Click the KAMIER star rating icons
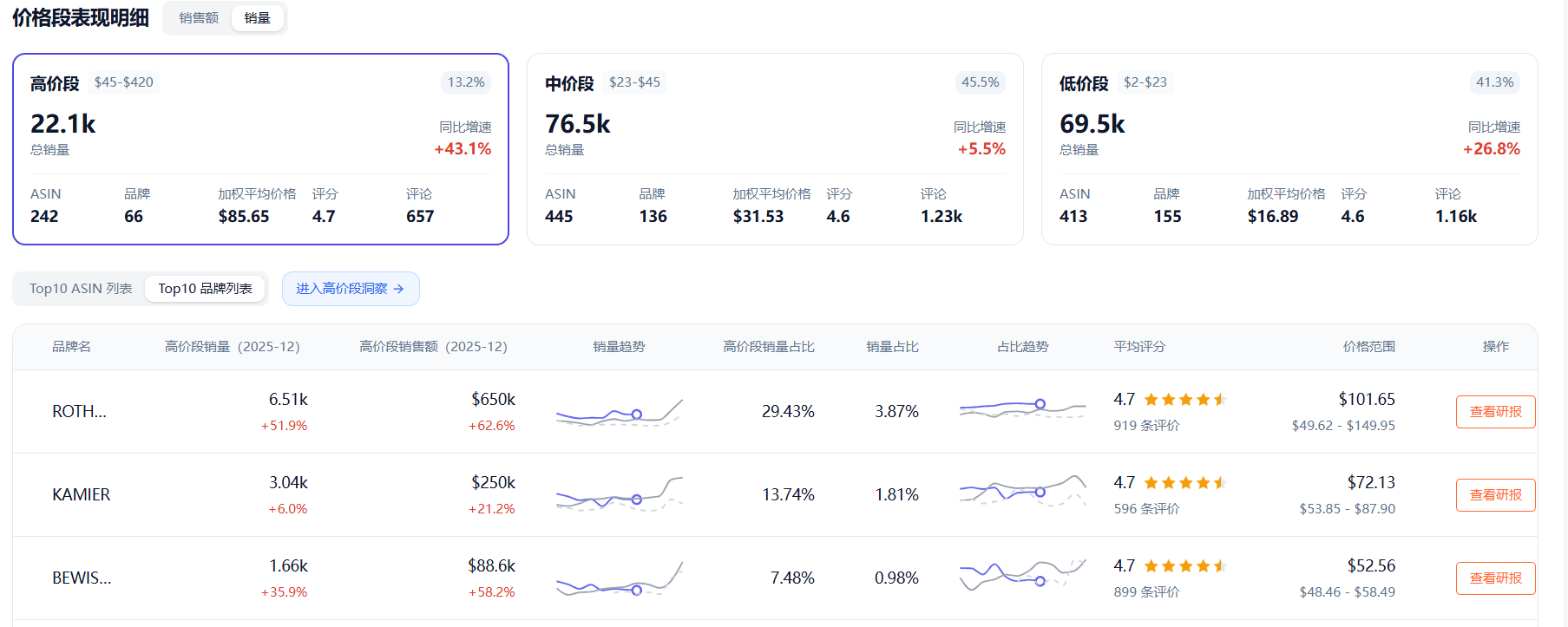This screenshot has height=627, width=1568. (1184, 483)
